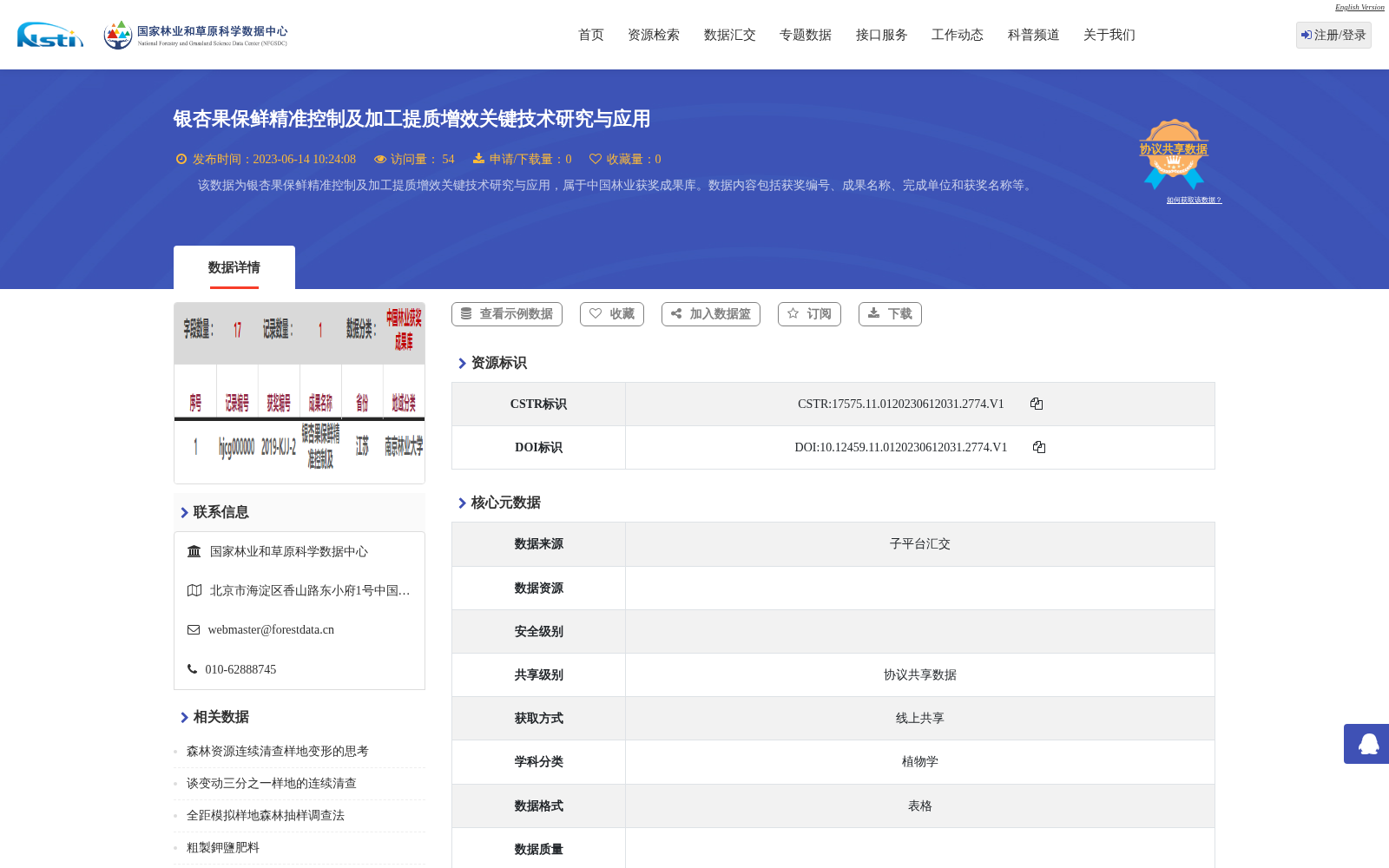
Task: Click the 协议共享数据 badge
Action: tap(1174, 154)
